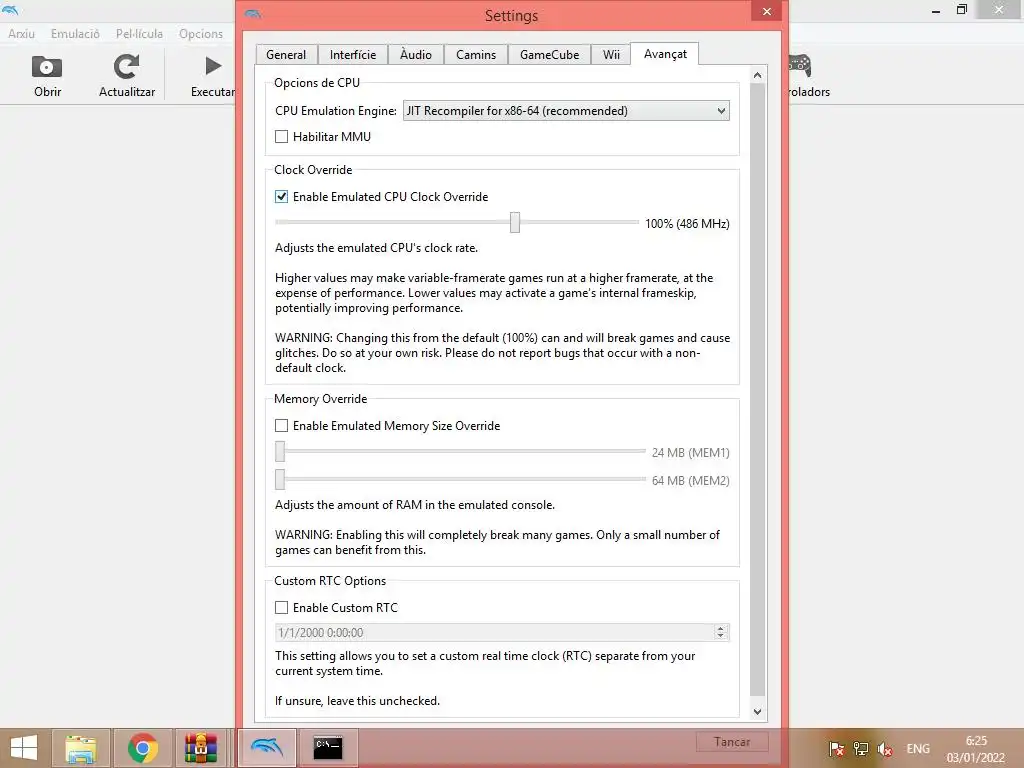Click the Executar play icon
The height and width of the screenshot is (768, 1024).
(x=213, y=66)
